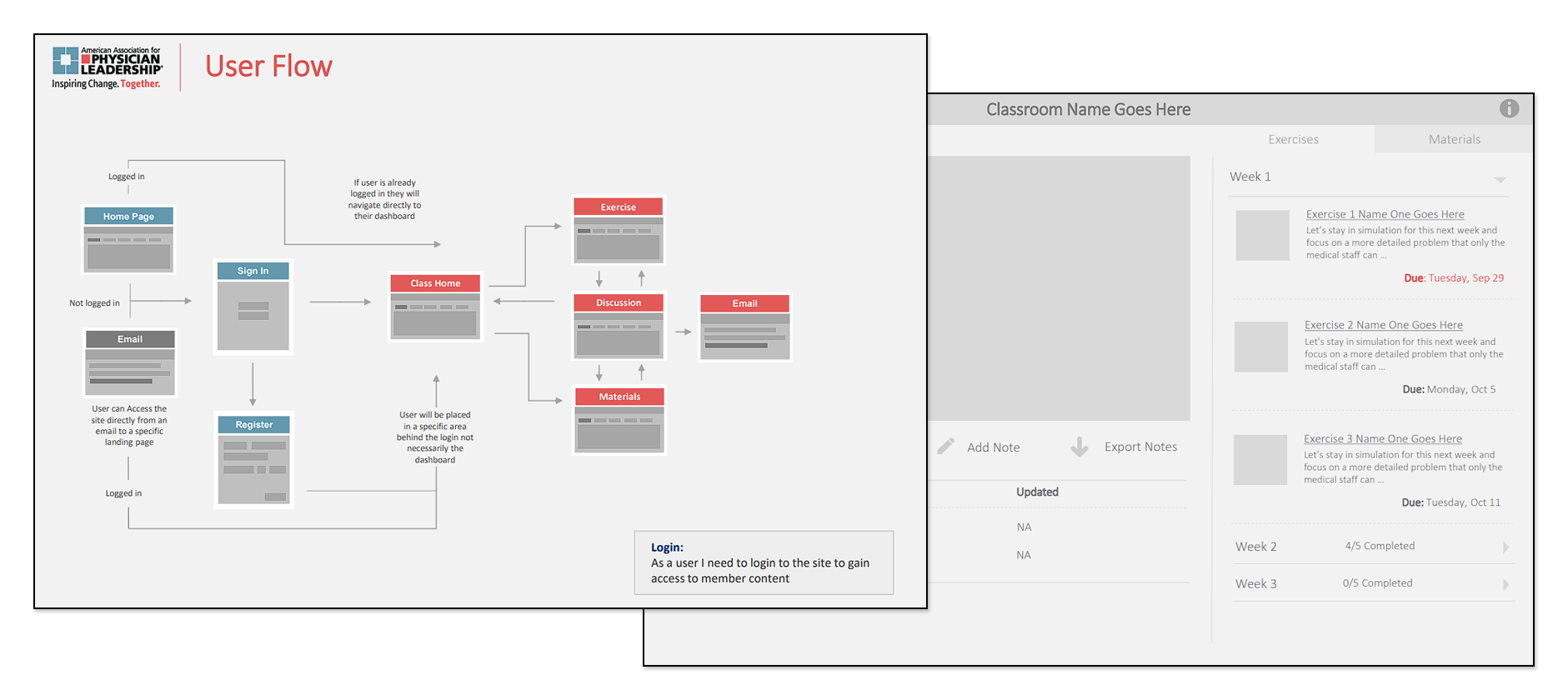Expand the Week 3 section

(1505, 585)
